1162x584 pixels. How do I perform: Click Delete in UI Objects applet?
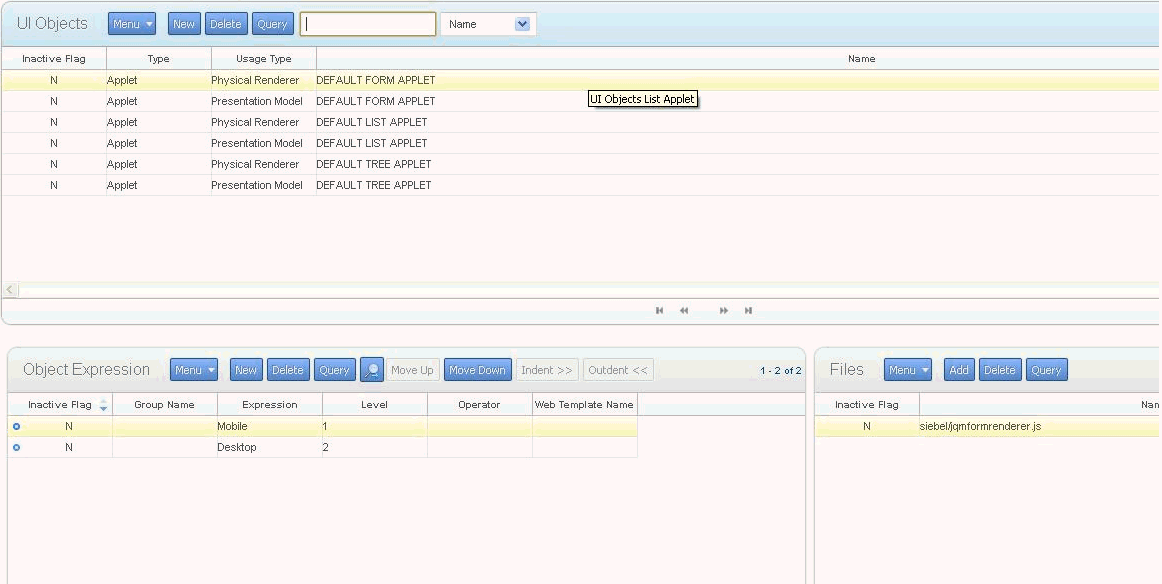(226, 24)
